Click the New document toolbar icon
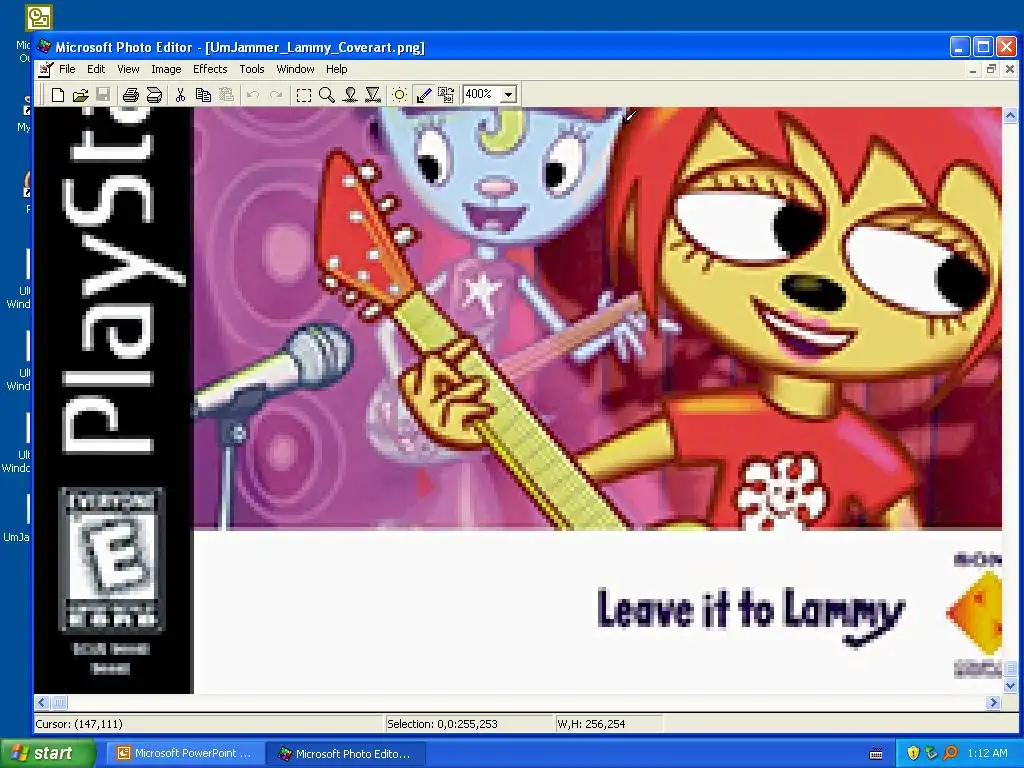 [57, 95]
